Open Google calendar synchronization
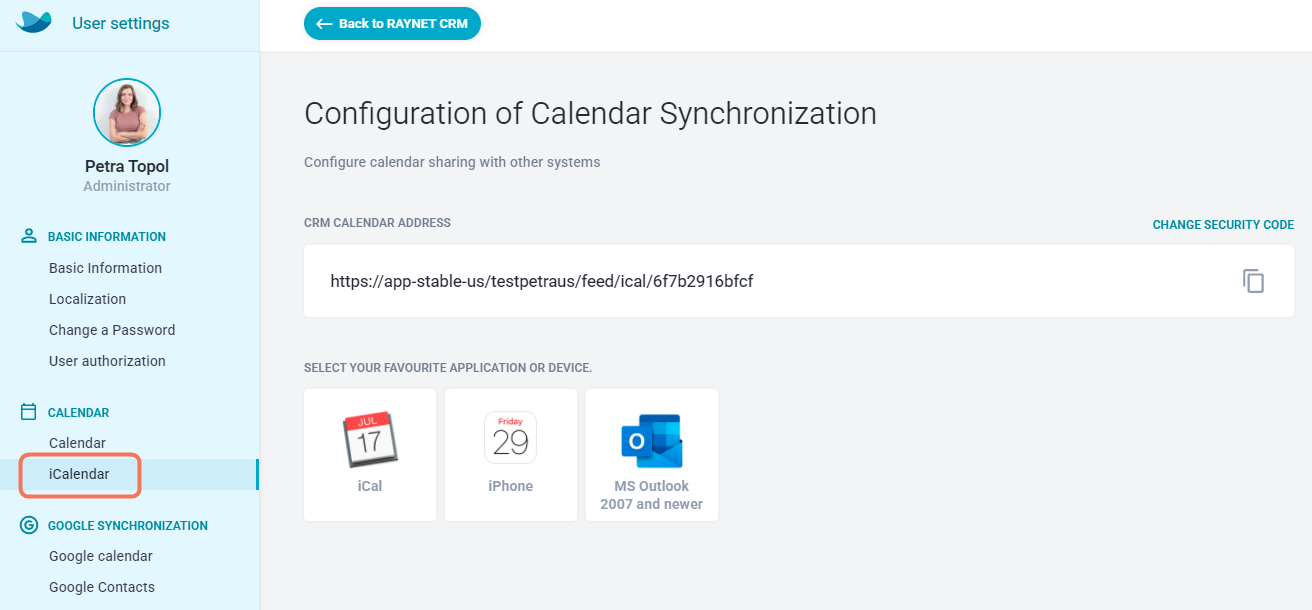This screenshot has width=1312, height=610. click(101, 556)
